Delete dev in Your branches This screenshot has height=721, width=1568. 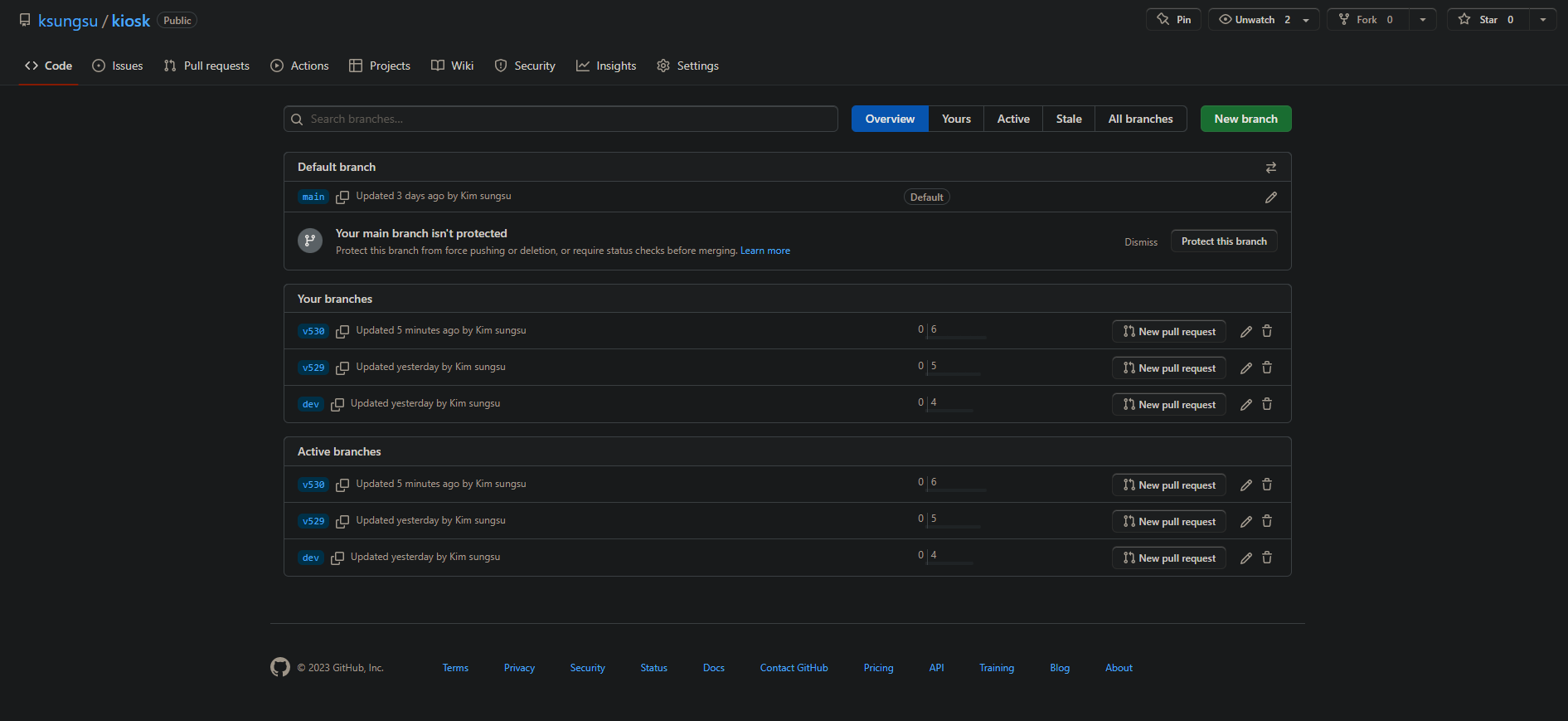click(x=1267, y=404)
